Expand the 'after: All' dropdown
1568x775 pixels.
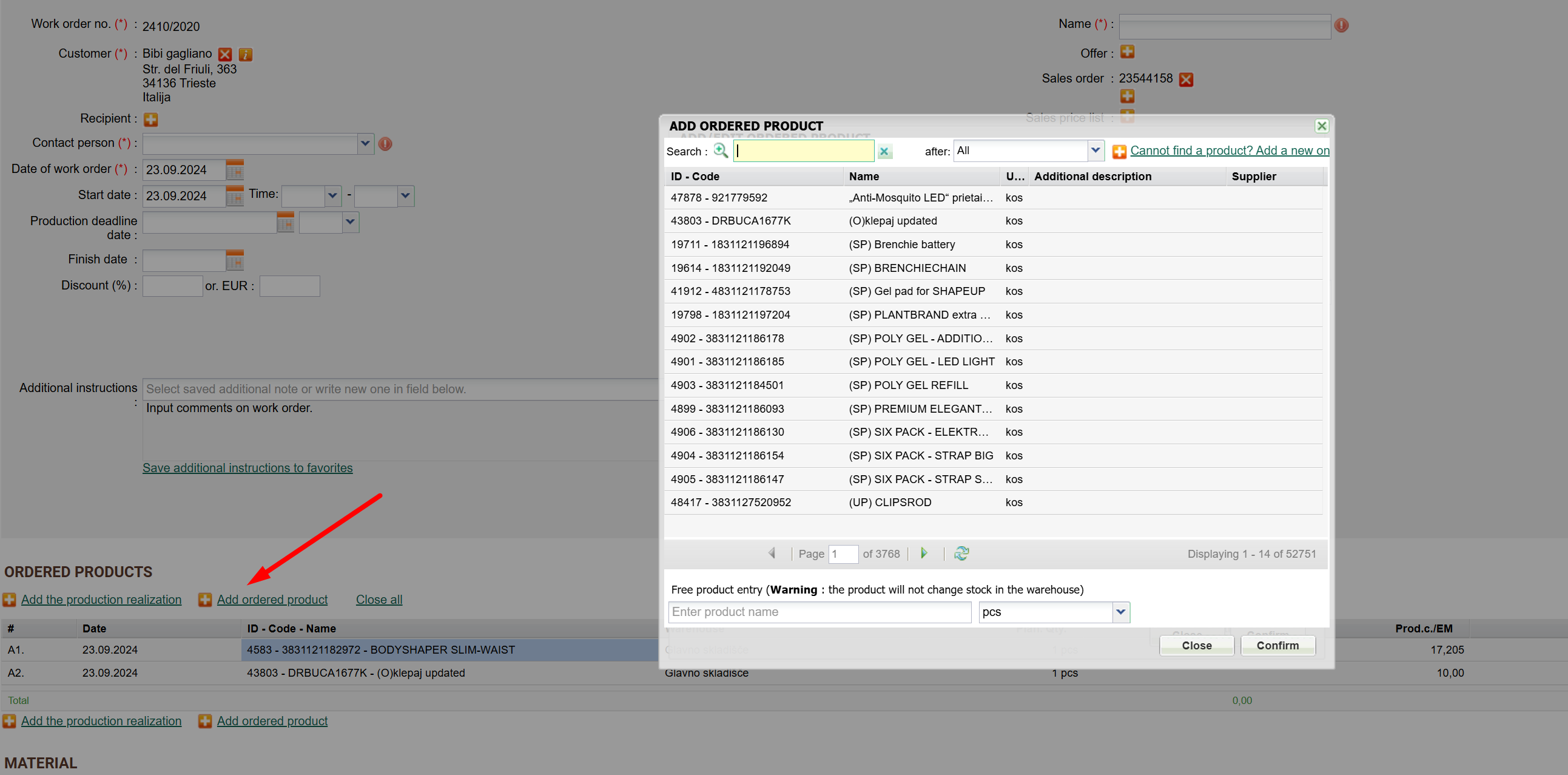tap(1095, 151)
